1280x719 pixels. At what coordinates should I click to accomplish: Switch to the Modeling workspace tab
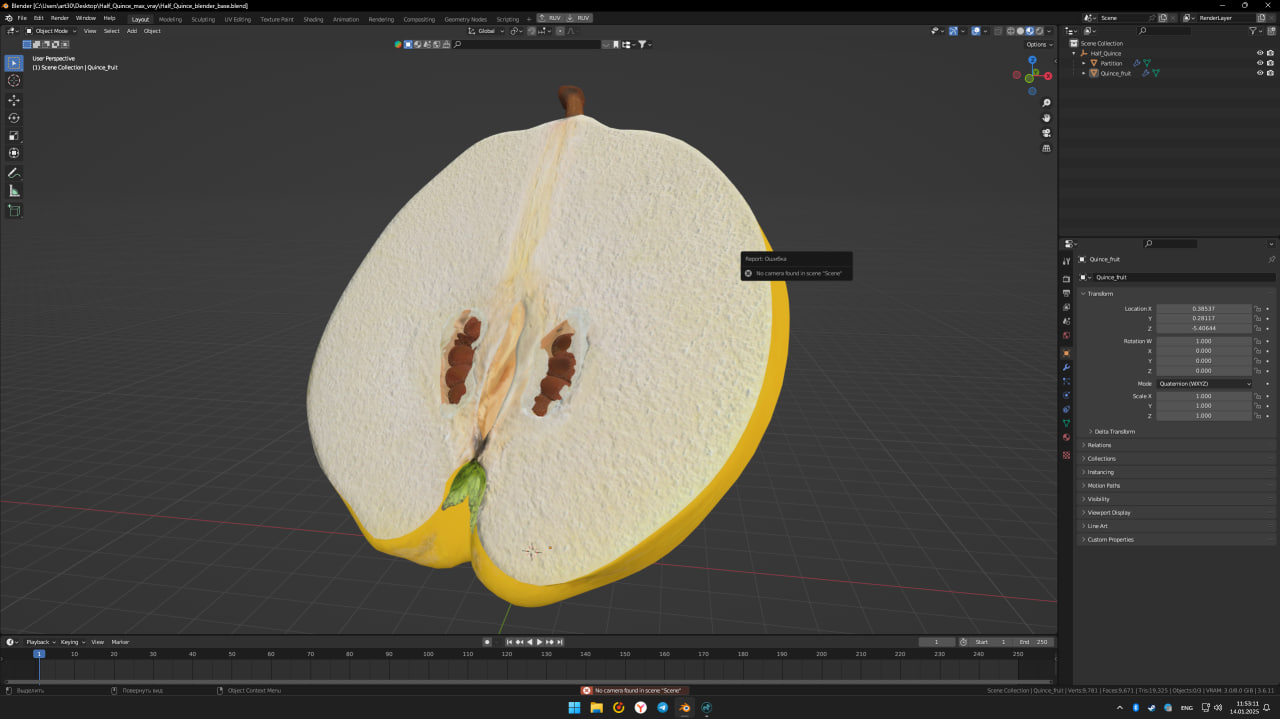coord(170,19)
